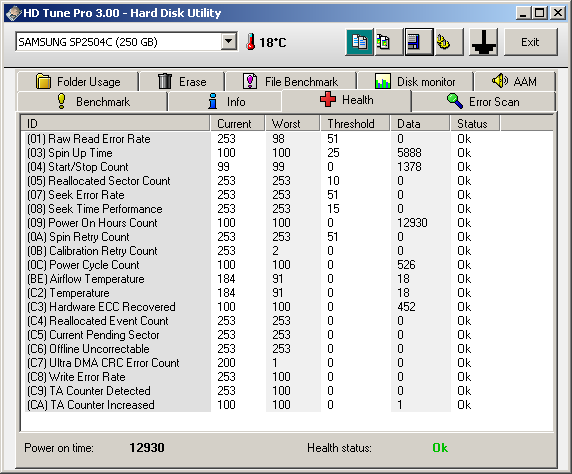572x474 pixels.
Task: Sort by the Threshold column header
Action: [x=355, y=123]
